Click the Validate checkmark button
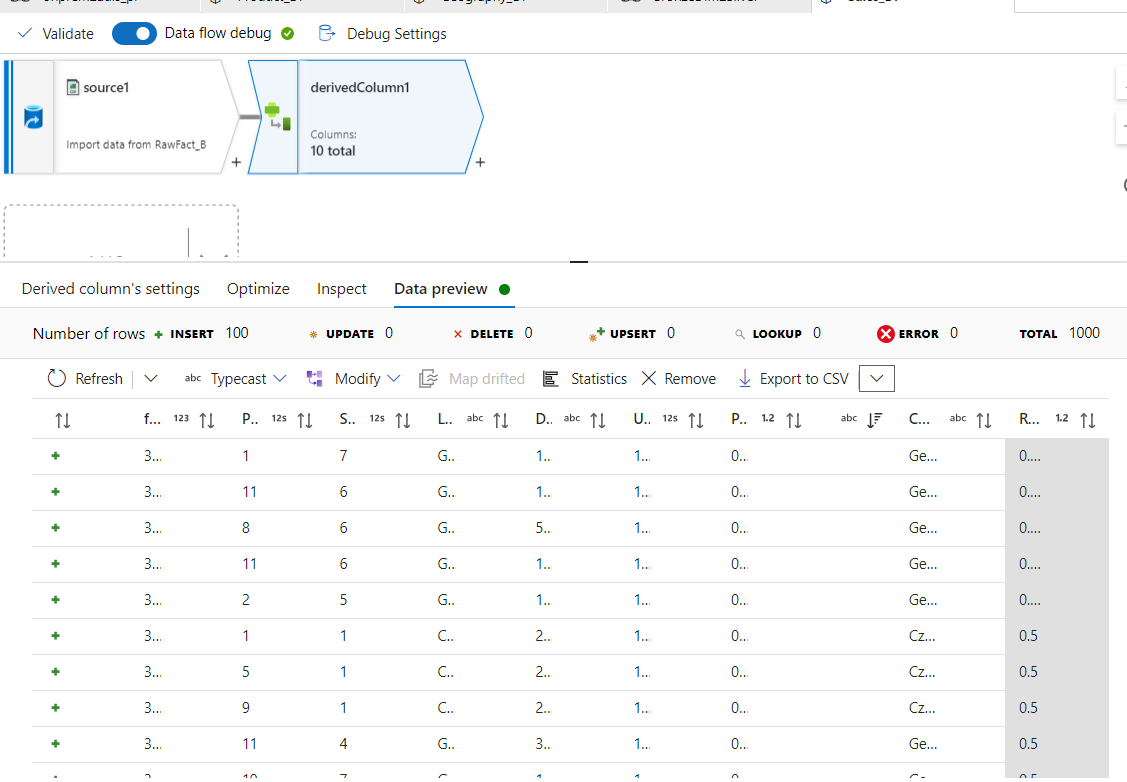 [55, 34]
